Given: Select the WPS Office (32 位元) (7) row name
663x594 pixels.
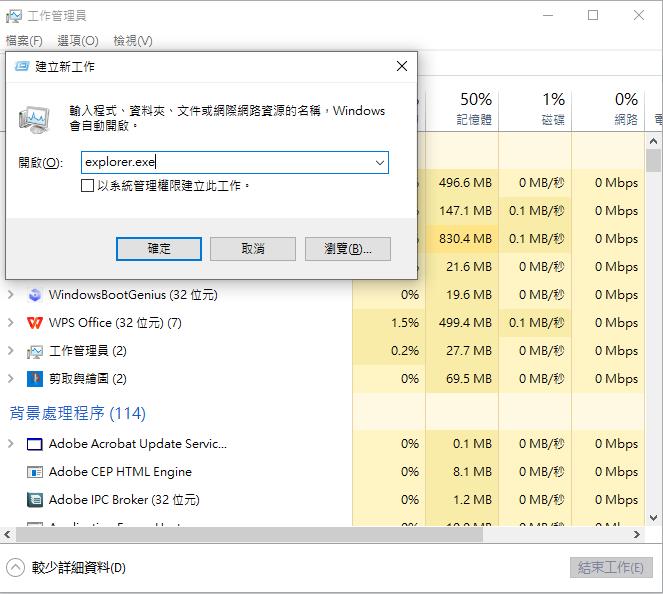Looking at the screenshot, I should pos(115,323).
